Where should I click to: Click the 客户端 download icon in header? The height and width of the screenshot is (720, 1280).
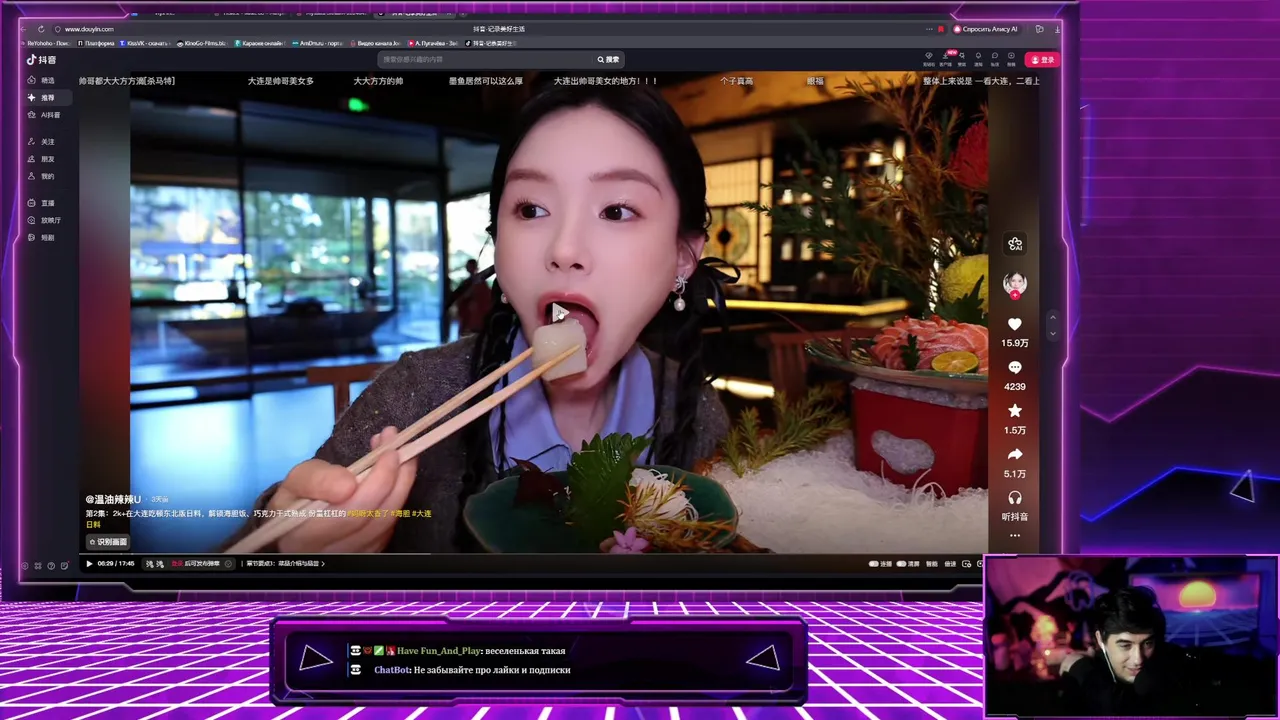[x=945, y=56]
